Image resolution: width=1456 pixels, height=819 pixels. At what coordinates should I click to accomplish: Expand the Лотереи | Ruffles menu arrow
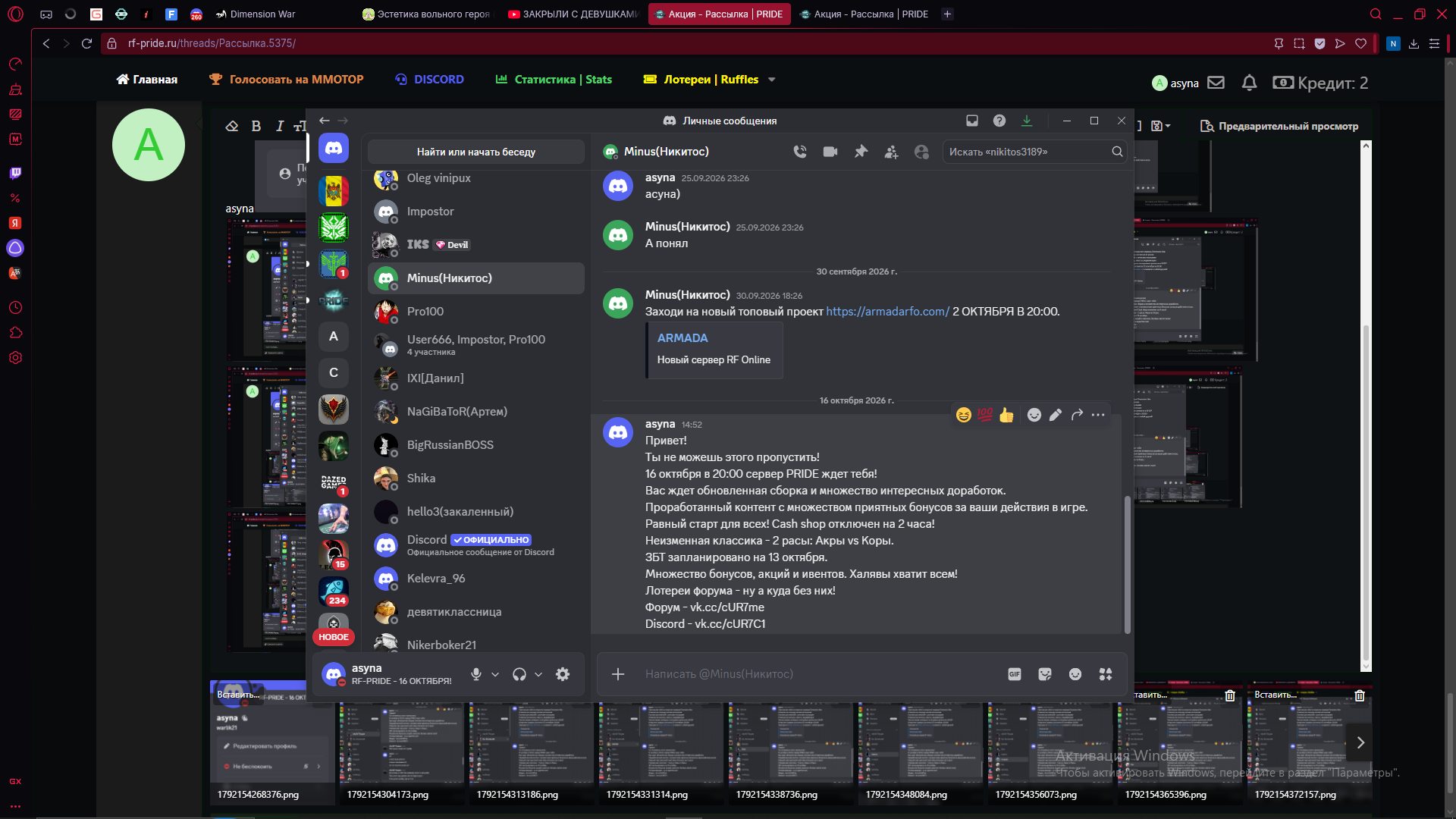pos(772,80)
